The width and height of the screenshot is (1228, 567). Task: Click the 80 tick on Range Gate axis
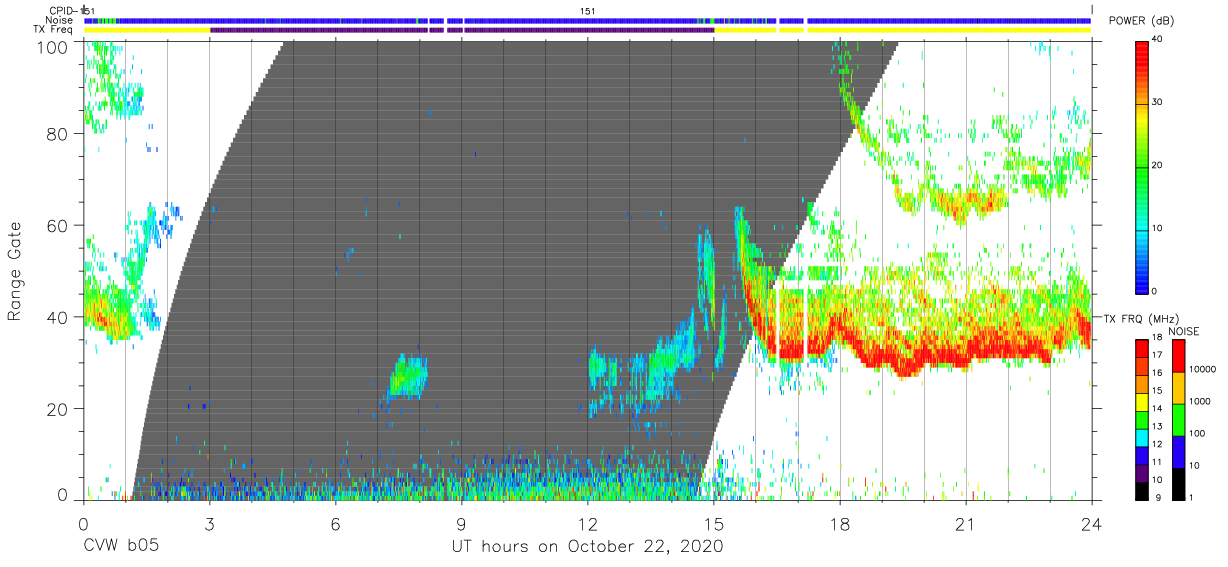pos(57,135)
